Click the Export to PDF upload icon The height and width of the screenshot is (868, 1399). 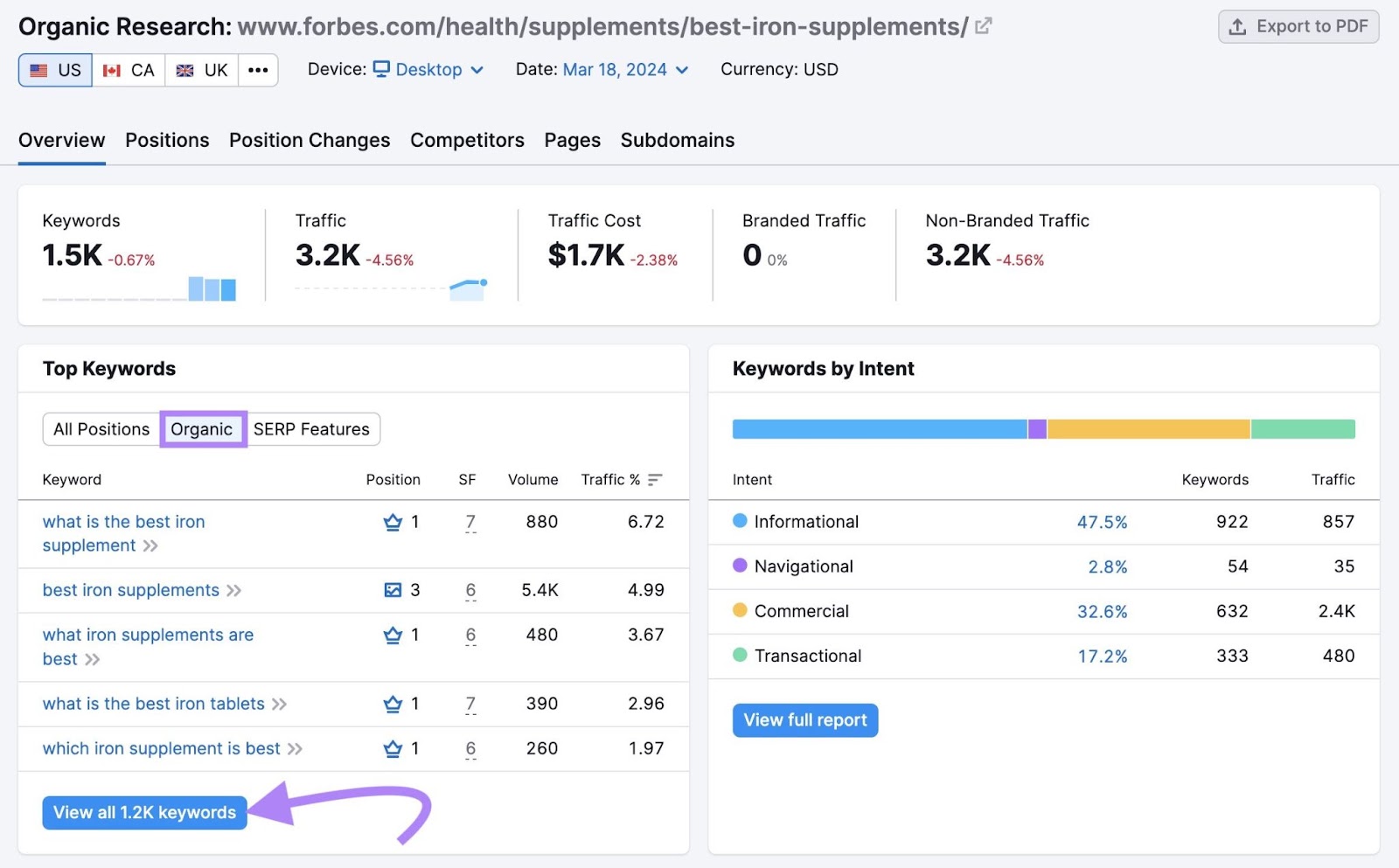point(1237,26)
